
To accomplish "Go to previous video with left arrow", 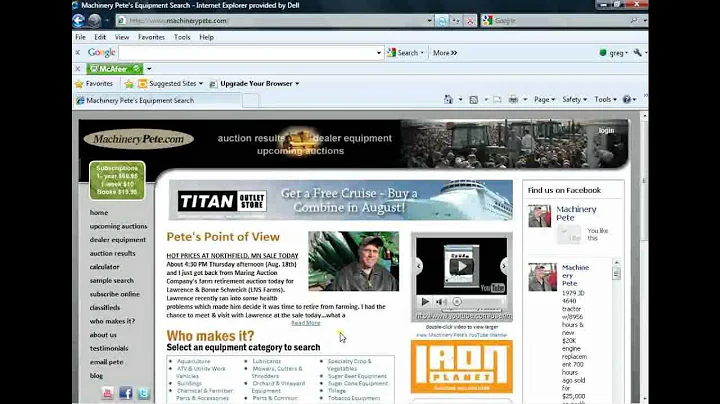I will click(419, 266).
